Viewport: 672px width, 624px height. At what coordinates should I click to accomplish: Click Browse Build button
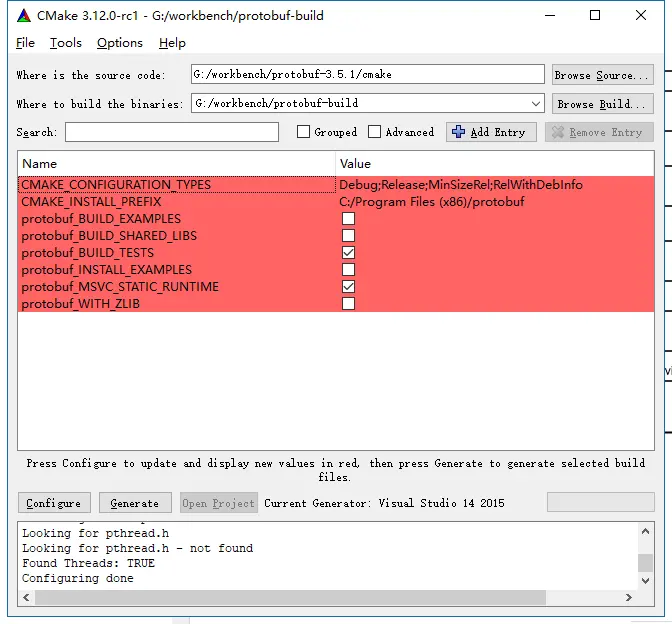pyautogui.click(x=603, y=104)
